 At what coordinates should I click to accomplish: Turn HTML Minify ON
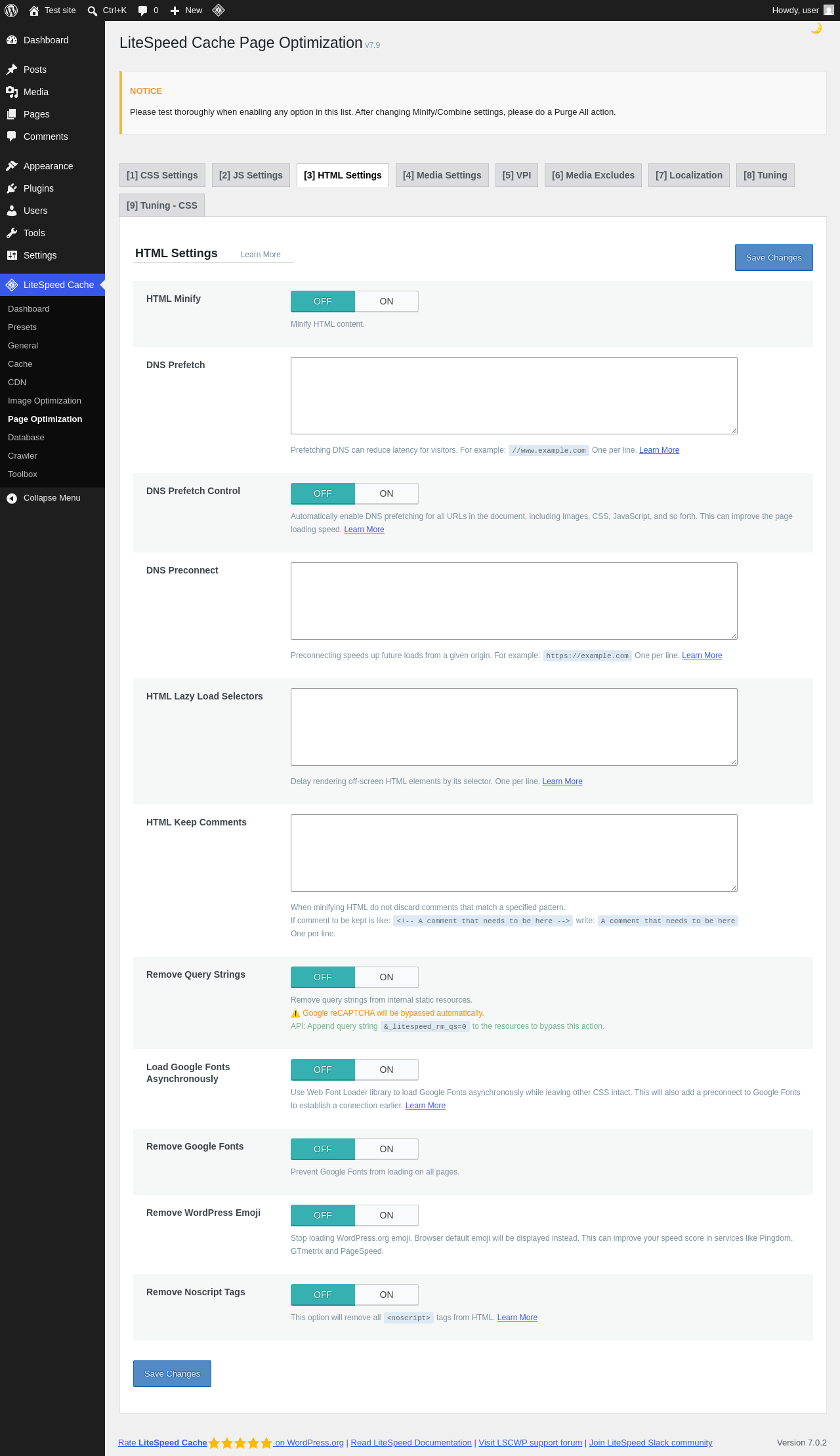point(387,301)
